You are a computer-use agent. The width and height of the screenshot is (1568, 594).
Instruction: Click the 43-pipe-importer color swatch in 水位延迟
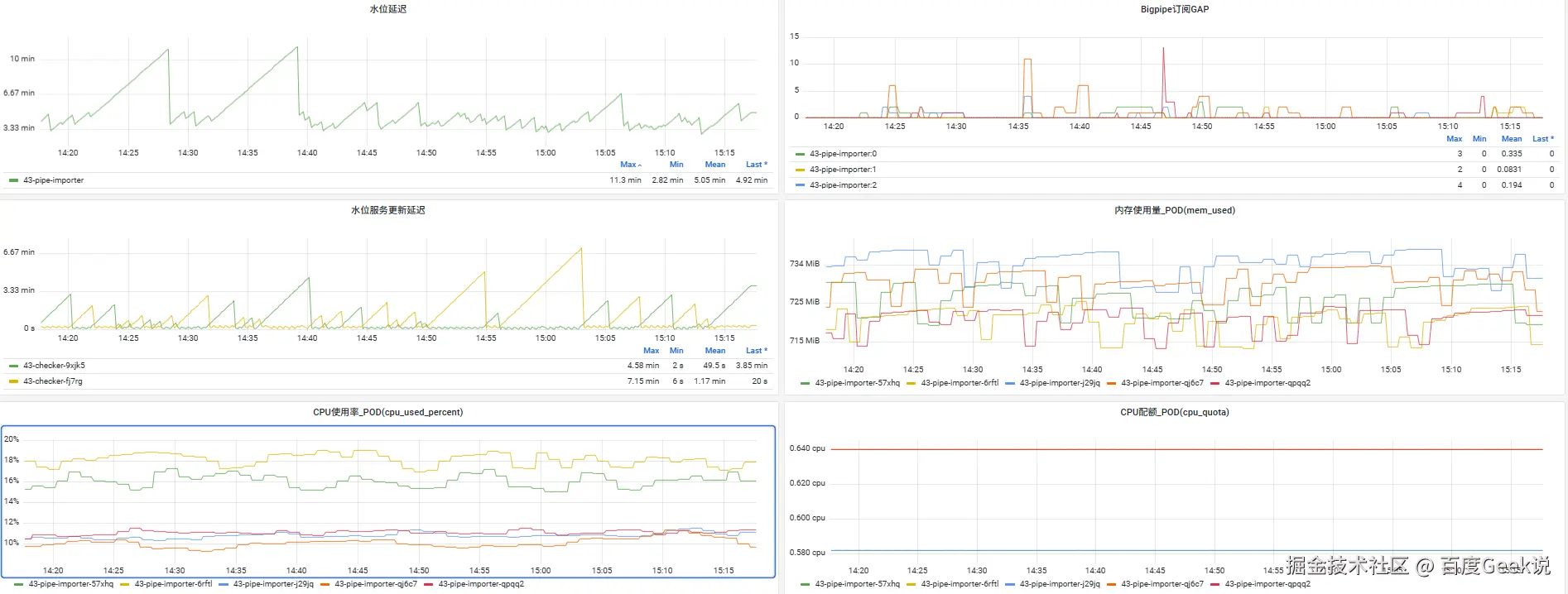pos(13,180)
